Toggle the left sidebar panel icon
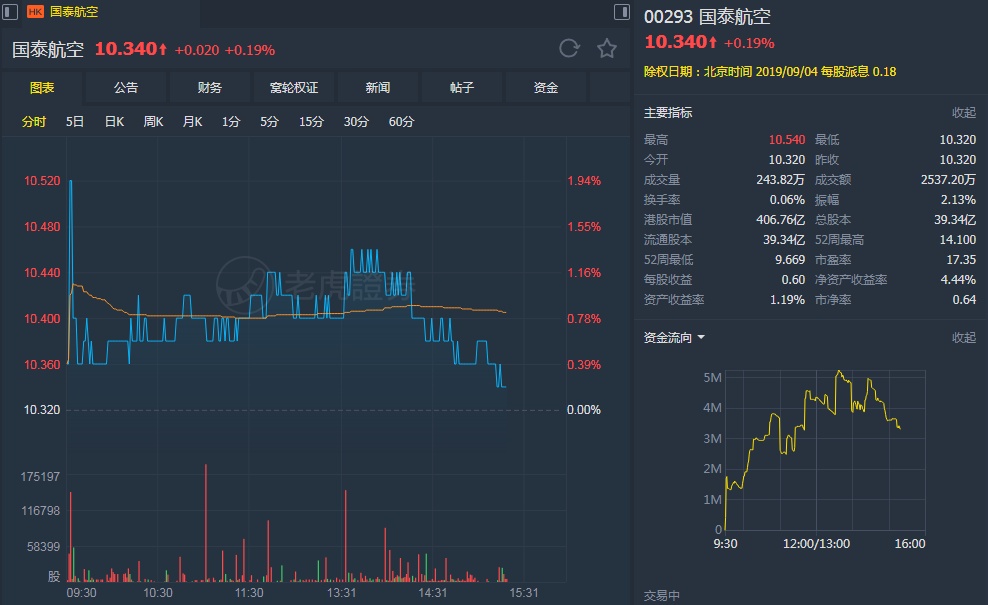This screenshot has height=605, width=988. [9, 12]
